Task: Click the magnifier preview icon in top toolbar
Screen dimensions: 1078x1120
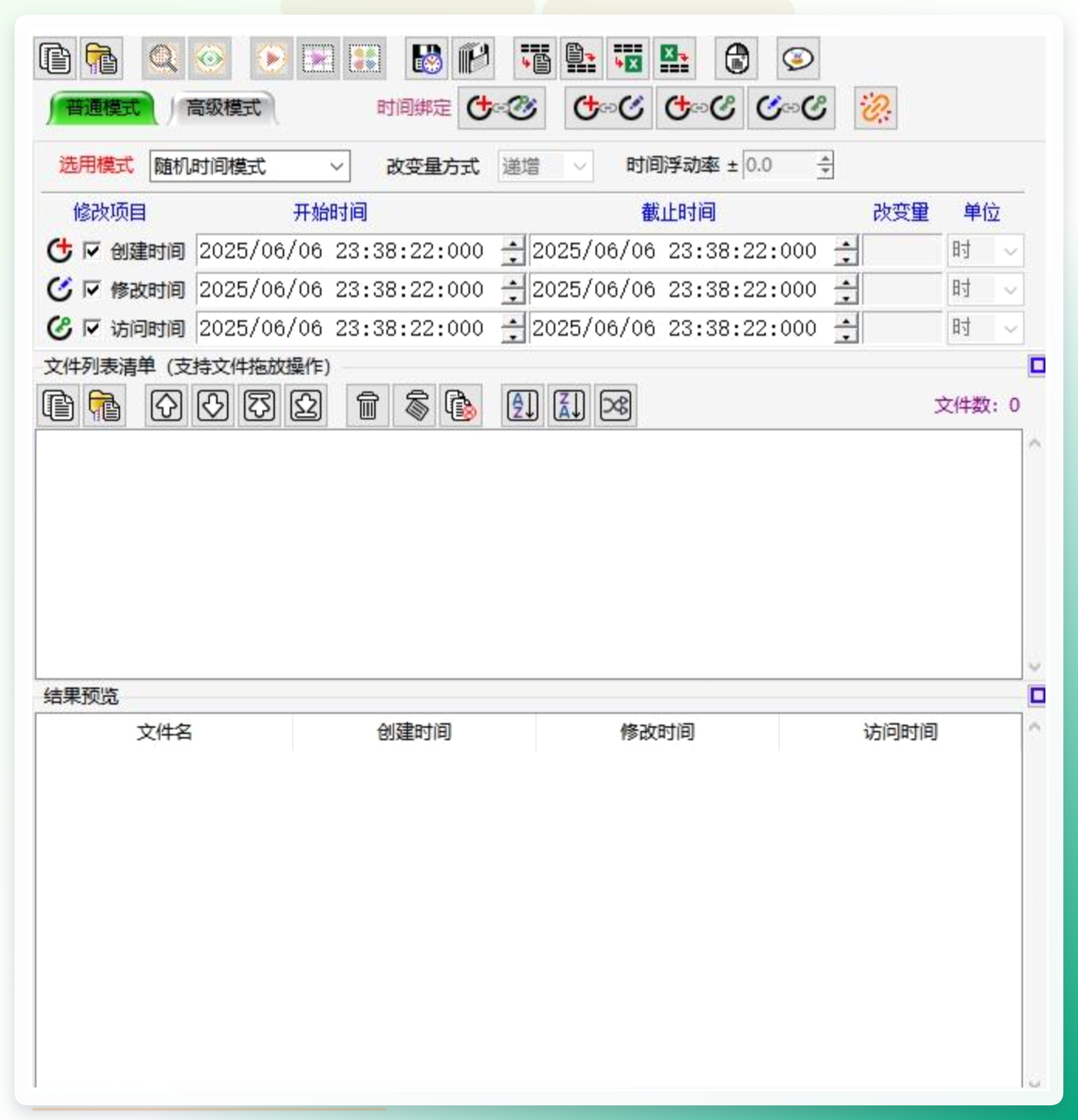Action: [x=163, y=59]
